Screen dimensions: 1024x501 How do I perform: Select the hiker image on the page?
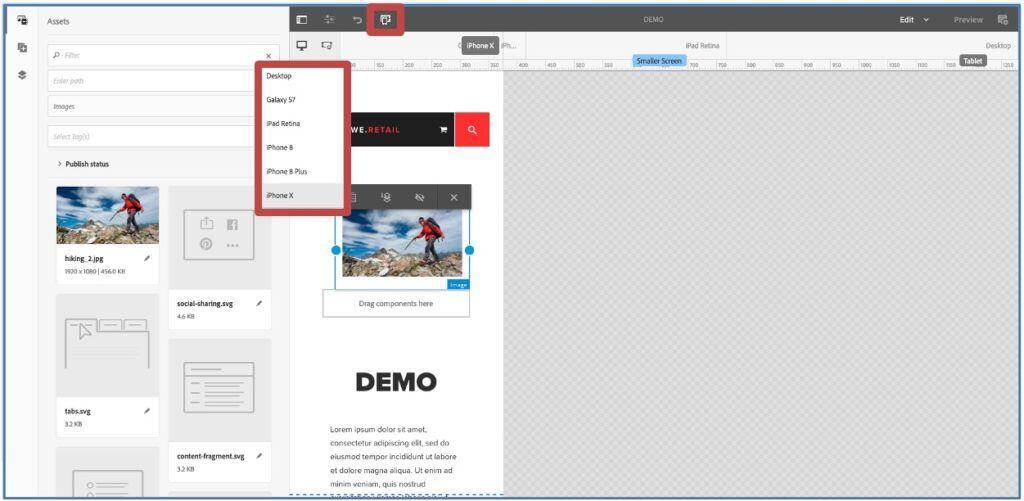pos(402,243)
